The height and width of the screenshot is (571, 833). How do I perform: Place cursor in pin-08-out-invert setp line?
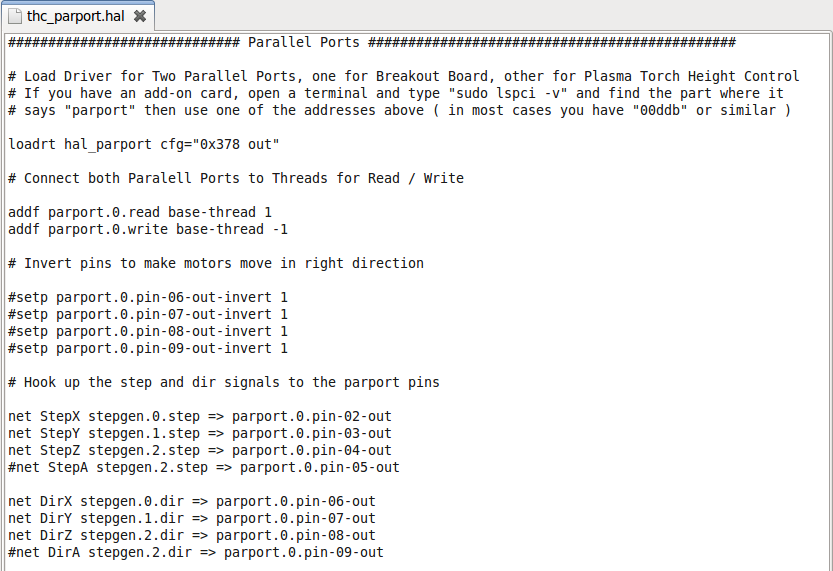tap(148, 331)
